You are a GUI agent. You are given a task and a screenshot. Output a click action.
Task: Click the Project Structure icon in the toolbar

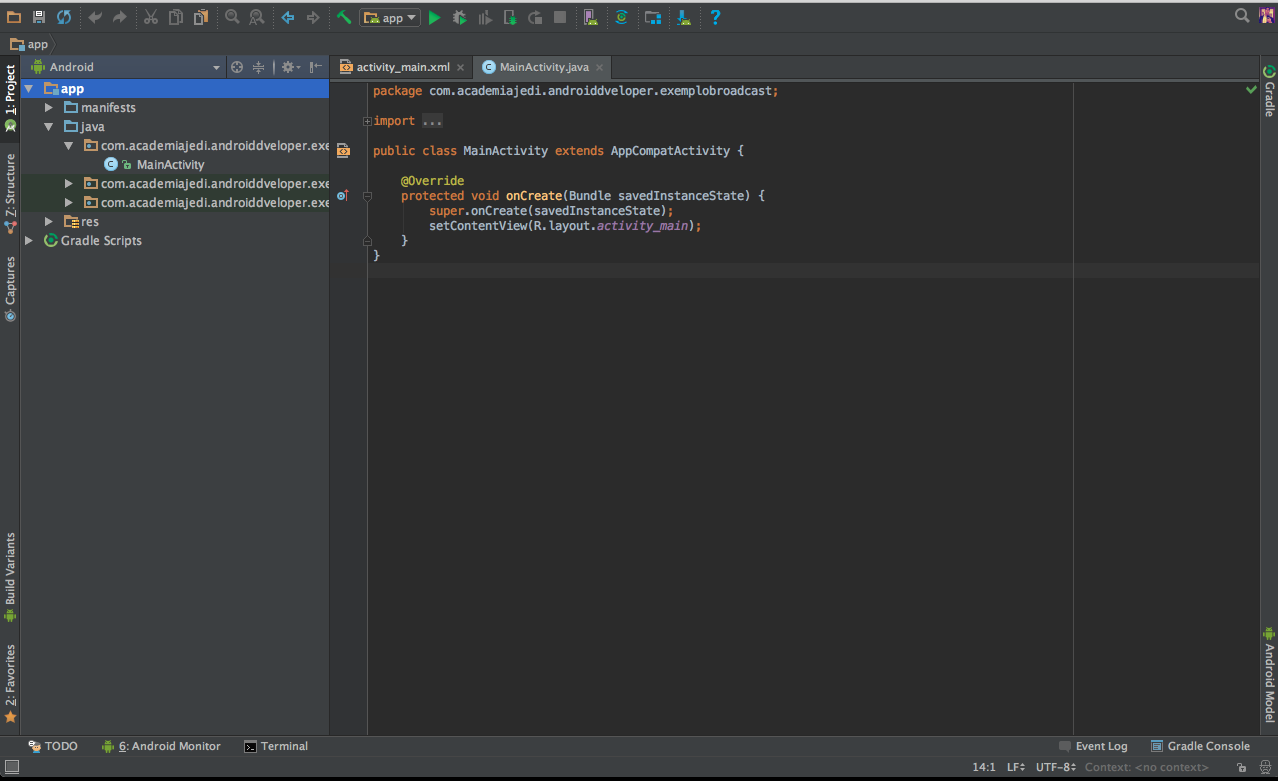click(x=652, y=17)
